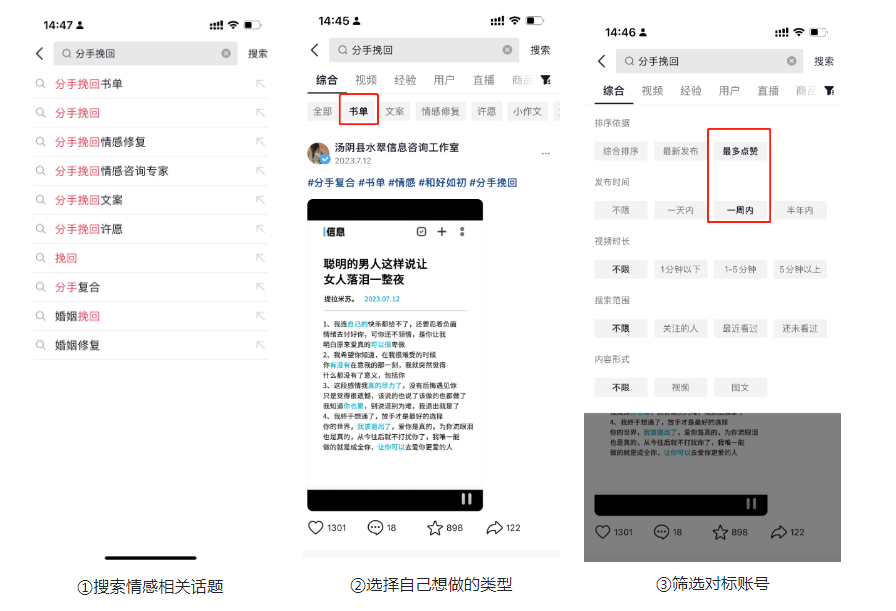
Task: Select 情感修复 category chip
Action: (441, 111)
